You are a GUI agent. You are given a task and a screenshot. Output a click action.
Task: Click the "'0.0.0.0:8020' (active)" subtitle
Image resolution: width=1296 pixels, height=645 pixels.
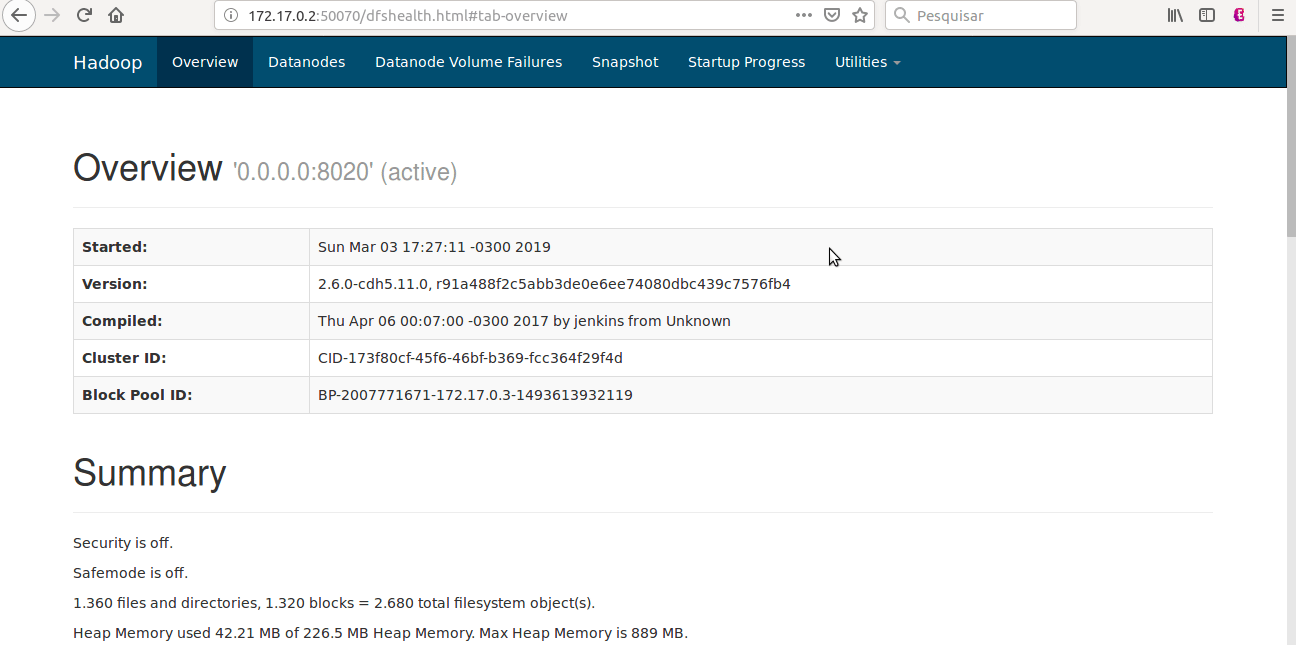tap(345, 172)
